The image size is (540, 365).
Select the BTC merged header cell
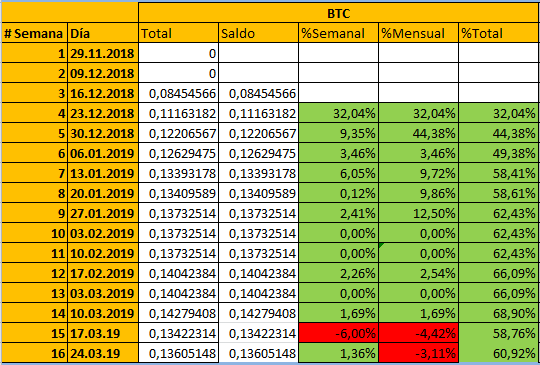click(x=339, y=13)
